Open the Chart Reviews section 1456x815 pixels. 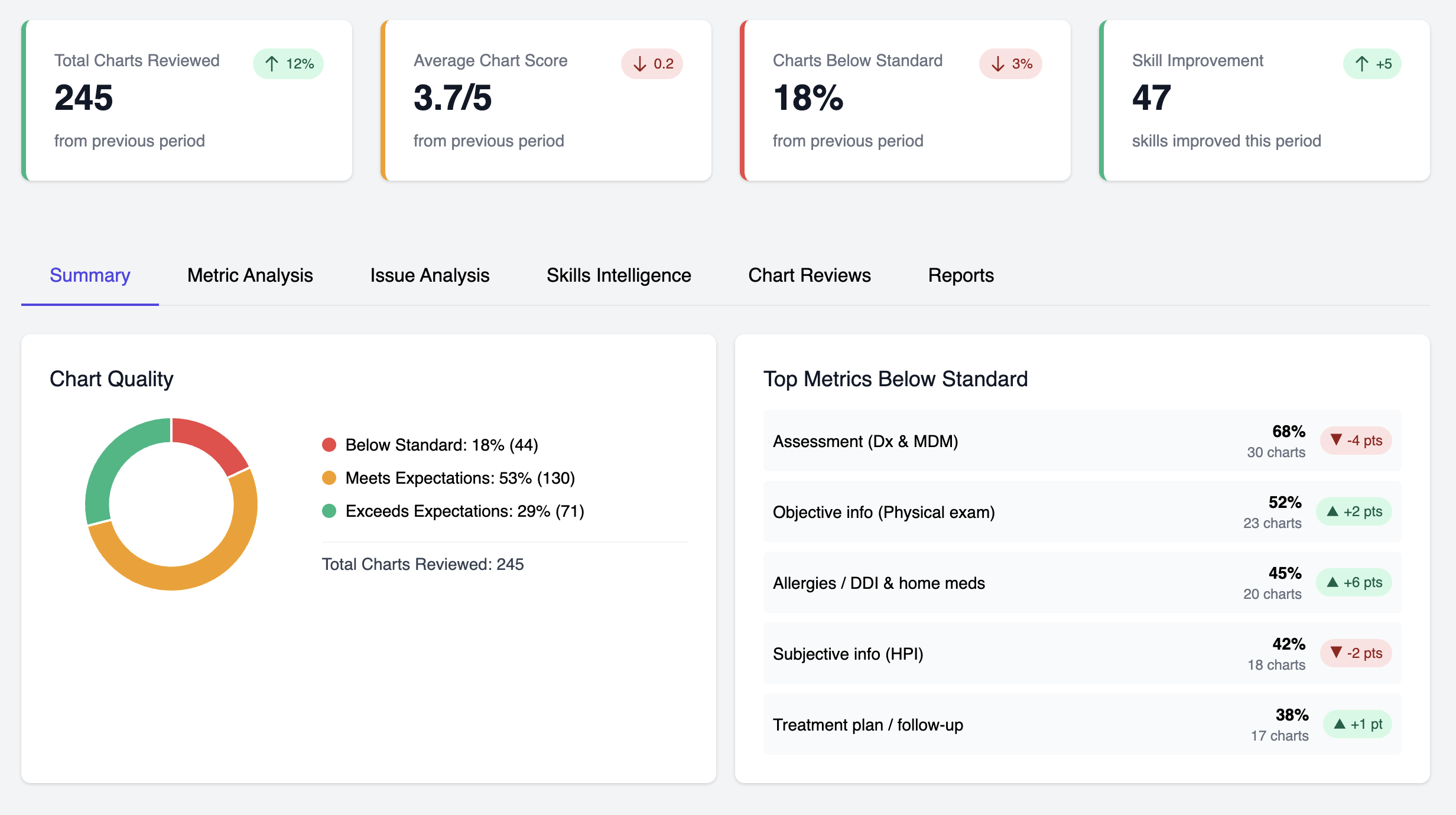coord(810,275)
